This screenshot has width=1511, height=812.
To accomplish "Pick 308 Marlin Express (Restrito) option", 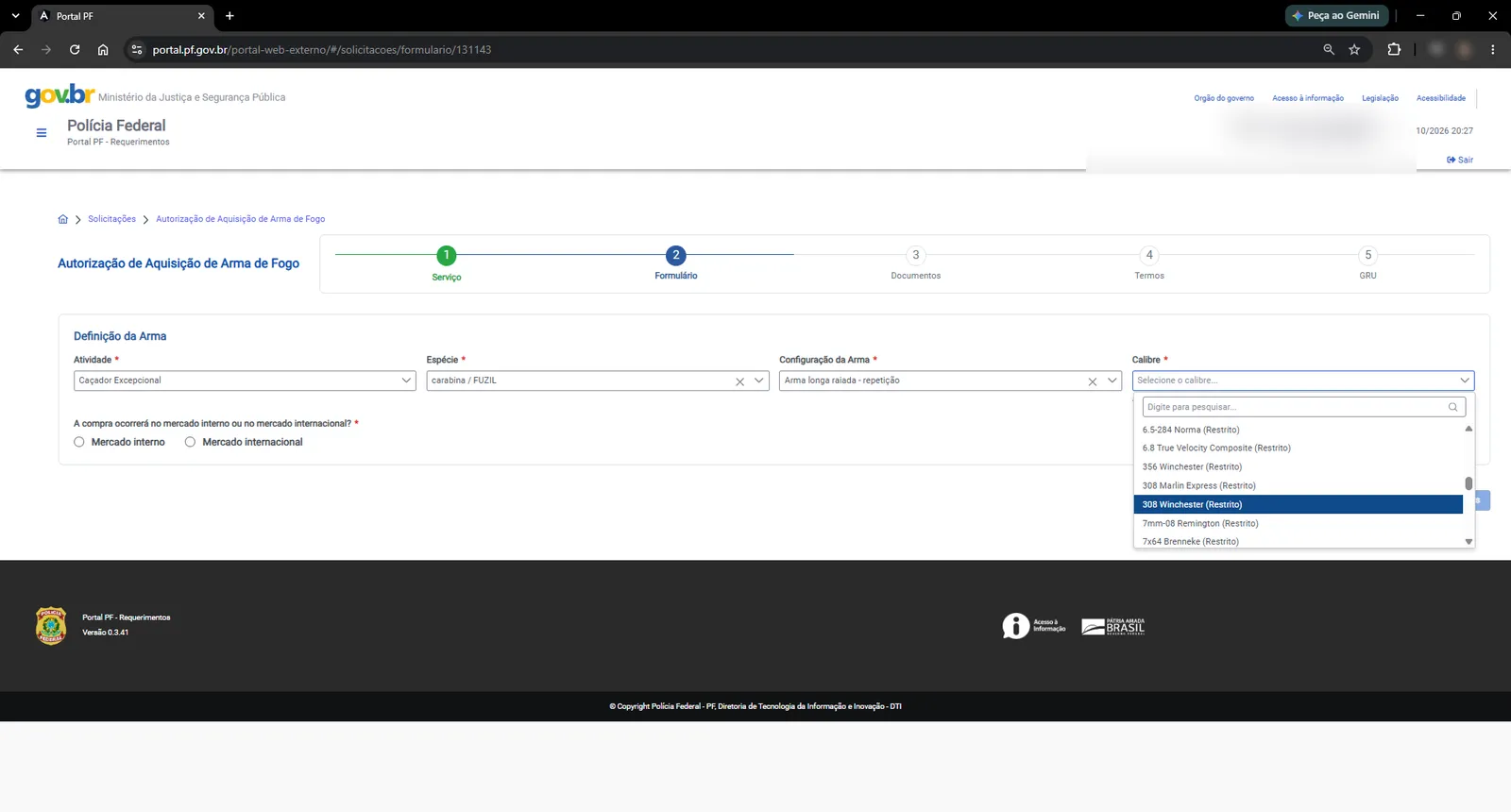I will click(1298, 485).
